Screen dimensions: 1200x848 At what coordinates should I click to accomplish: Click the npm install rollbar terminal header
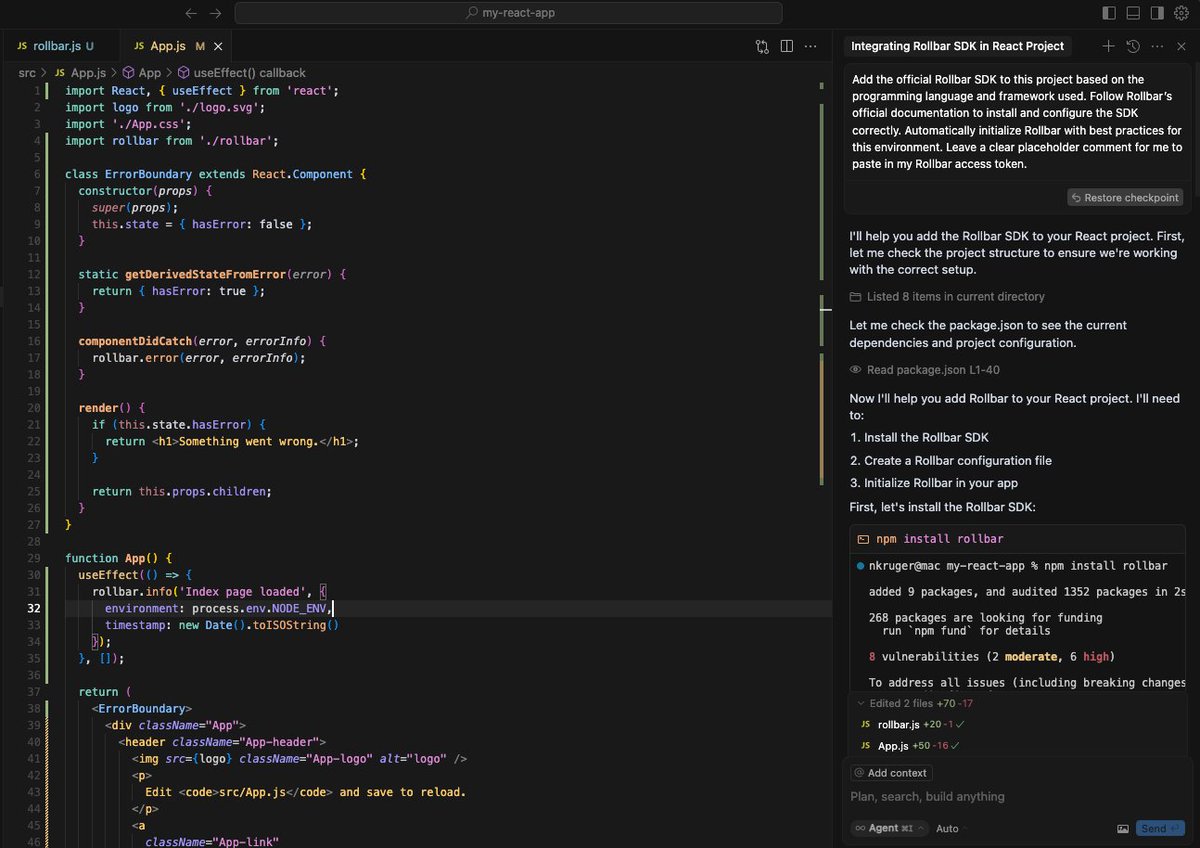[1018, 539]
